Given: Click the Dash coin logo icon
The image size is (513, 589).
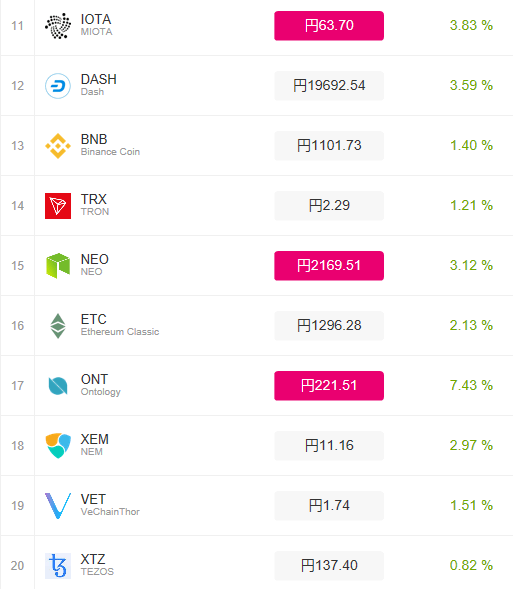Looking at the screenshot, I should (x=58, y=86).
